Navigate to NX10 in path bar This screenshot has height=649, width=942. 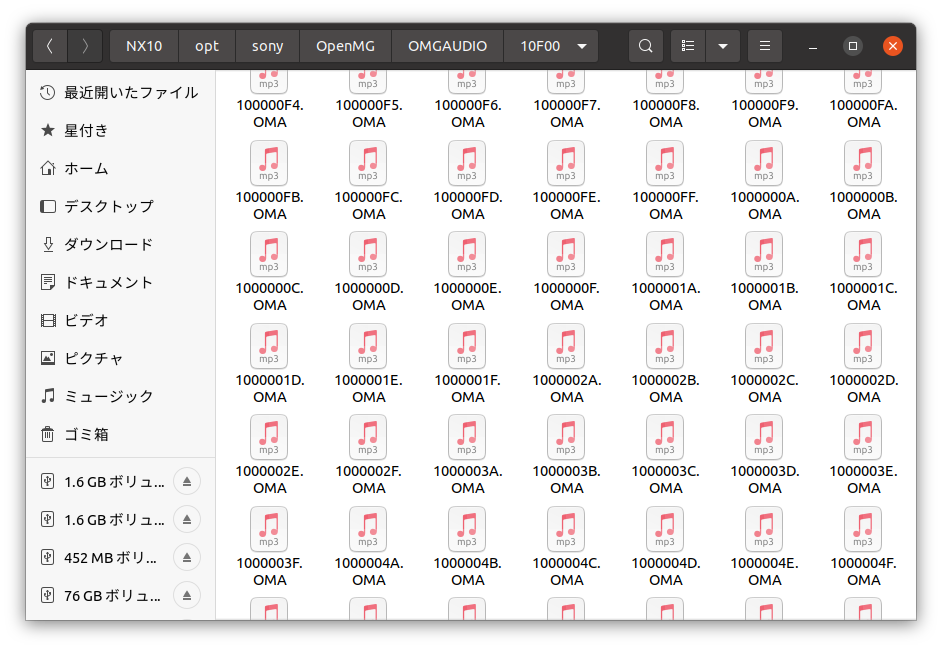point(144,46)
